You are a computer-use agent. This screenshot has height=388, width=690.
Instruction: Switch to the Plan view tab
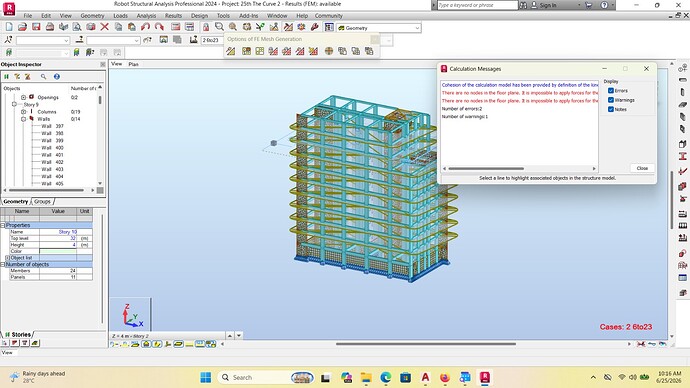pyautogui.click(x=133, y=64)
